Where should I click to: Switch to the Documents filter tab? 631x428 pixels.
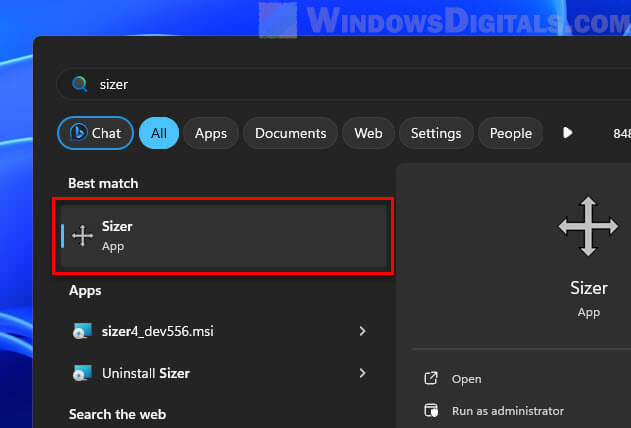click(291, 133)
